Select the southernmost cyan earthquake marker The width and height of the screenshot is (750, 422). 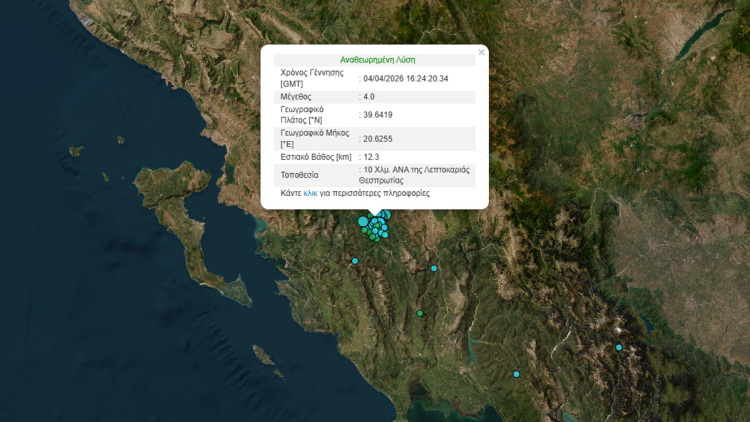(516, 374)
